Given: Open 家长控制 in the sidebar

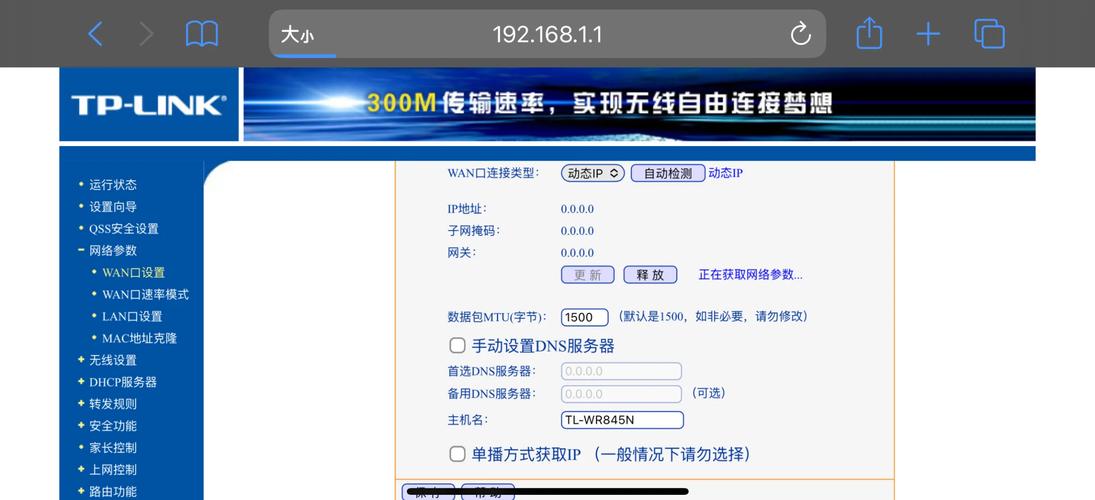Looking at the screenshot, I should point(112,448).
